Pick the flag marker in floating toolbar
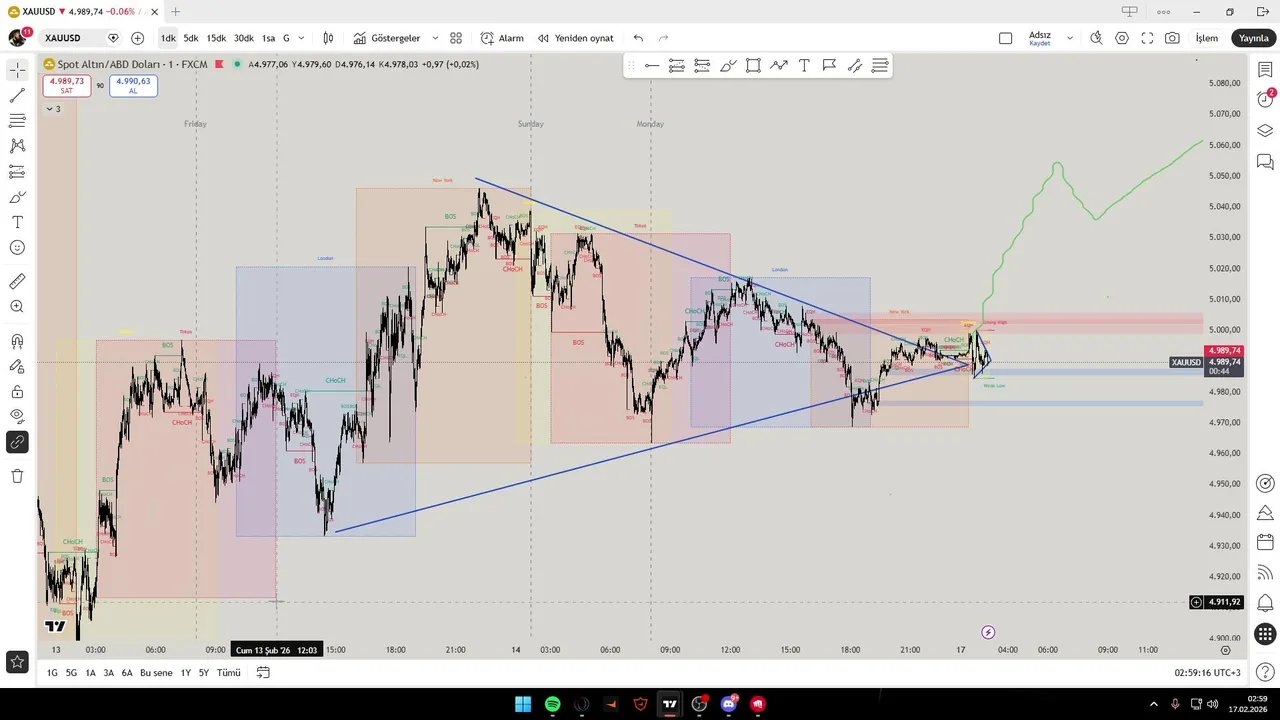Viewport: 1280px width, 720px height. coord(829,66)
